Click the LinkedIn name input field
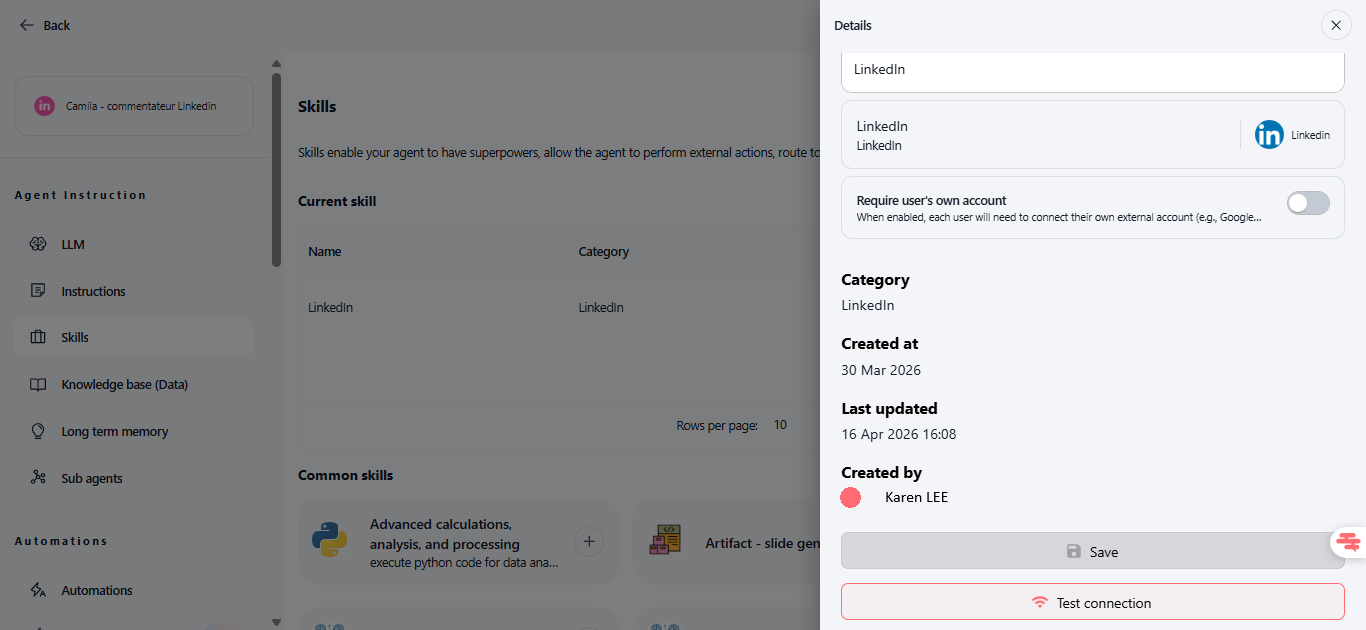The image size is (1366, 630). pyautogui.click(x=1092, y=71)
